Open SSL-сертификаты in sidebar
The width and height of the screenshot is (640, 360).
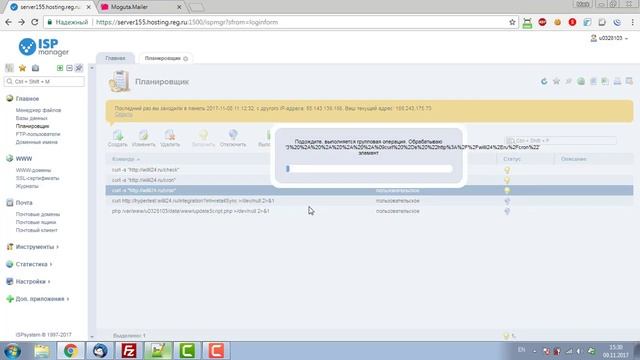pos(37,178)
